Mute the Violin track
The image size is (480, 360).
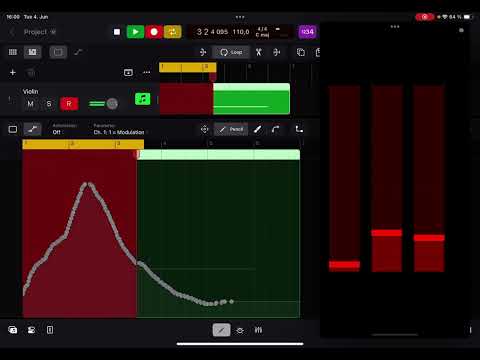point(30,104)
